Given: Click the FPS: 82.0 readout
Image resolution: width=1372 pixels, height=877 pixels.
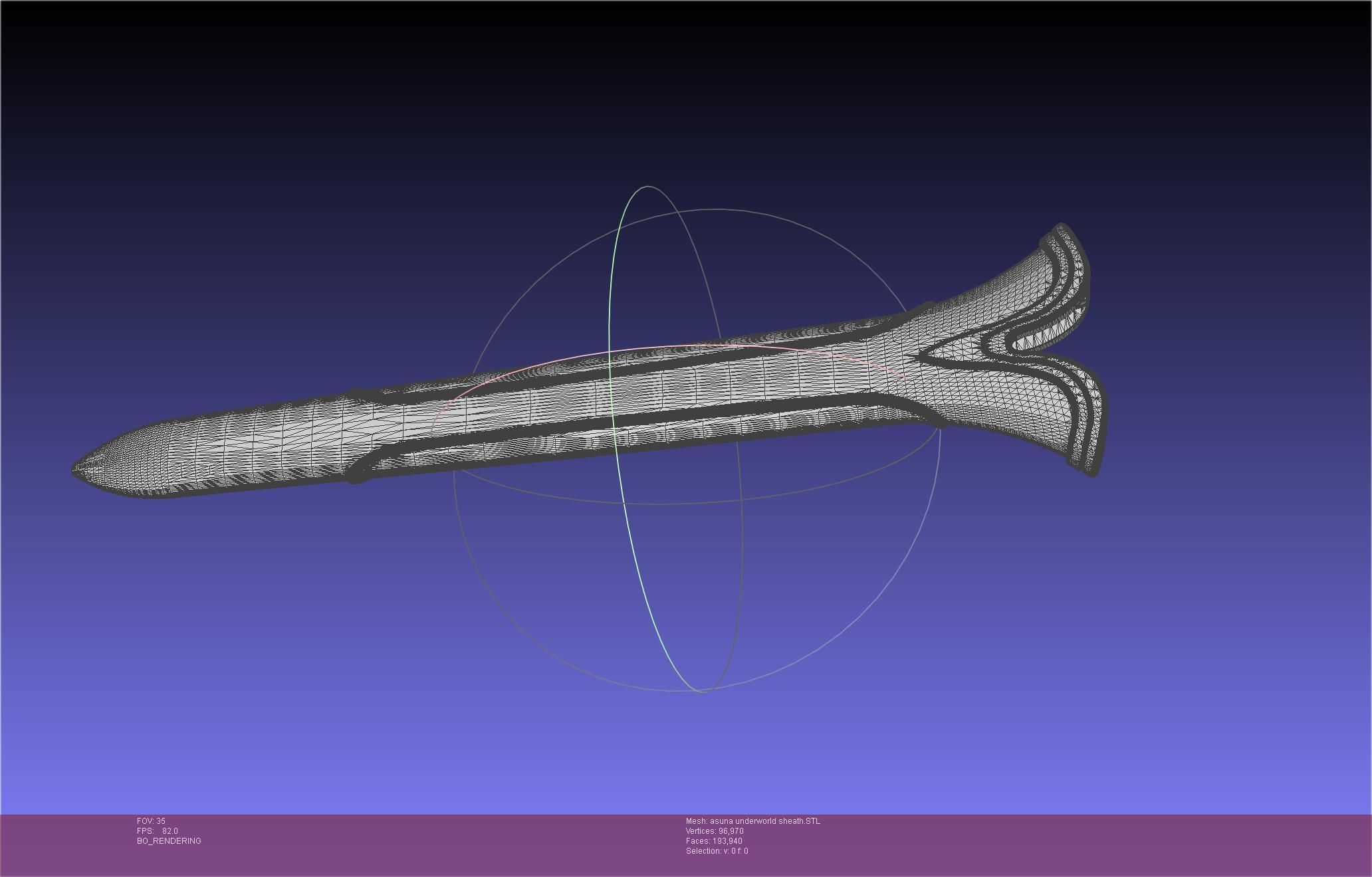Looking at the screenshot, I should (x=158, y=831).
